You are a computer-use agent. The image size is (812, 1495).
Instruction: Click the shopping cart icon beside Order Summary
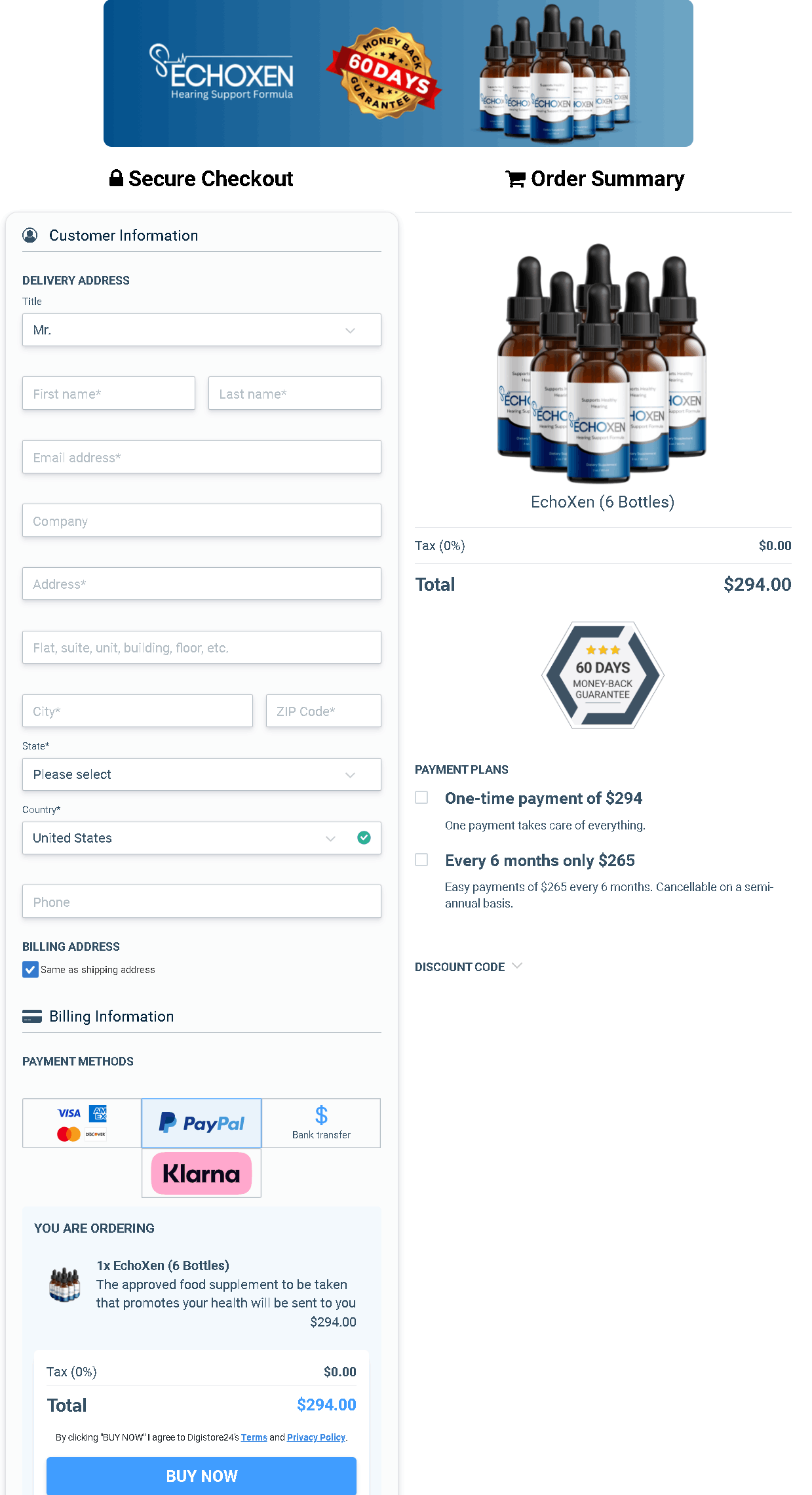click(515, 179)
